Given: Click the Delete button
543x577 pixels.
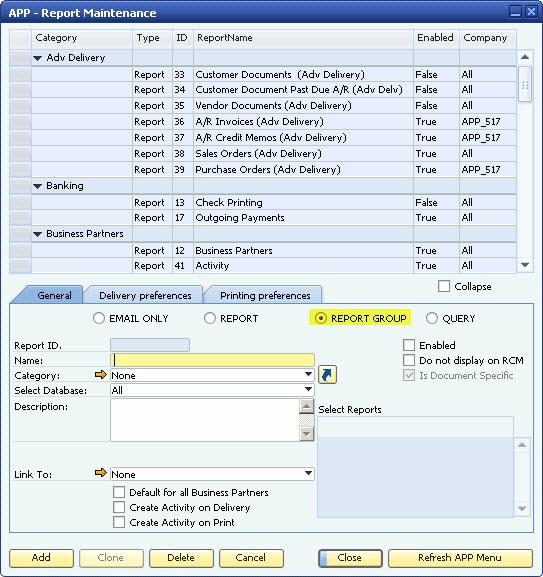Looking at the screenshot, I should [181, 558].
